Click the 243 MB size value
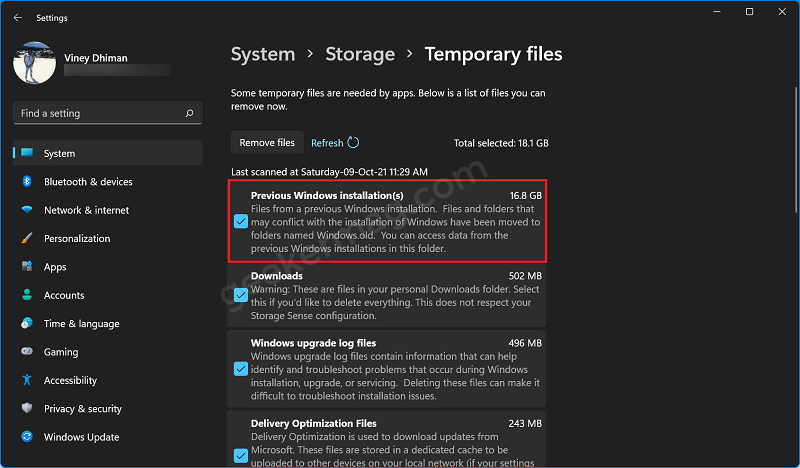 (x=525, y=423)
